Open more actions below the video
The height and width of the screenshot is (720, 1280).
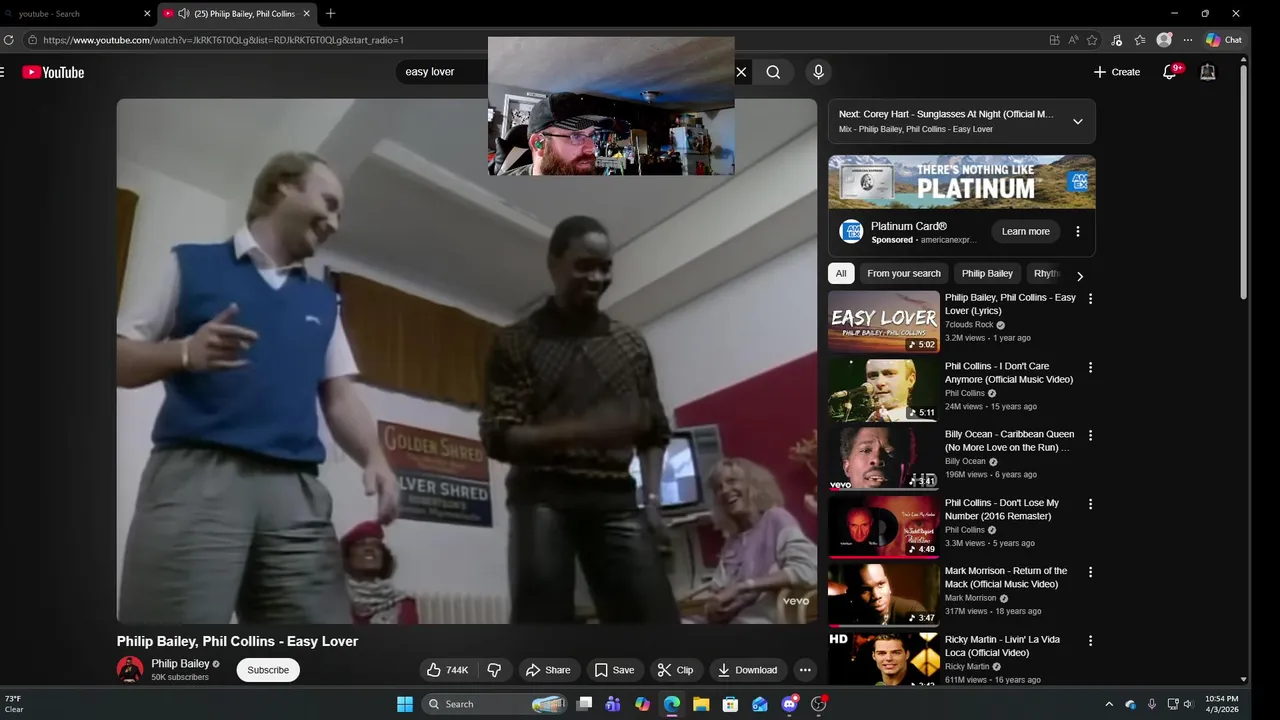[x=805, y=670]
